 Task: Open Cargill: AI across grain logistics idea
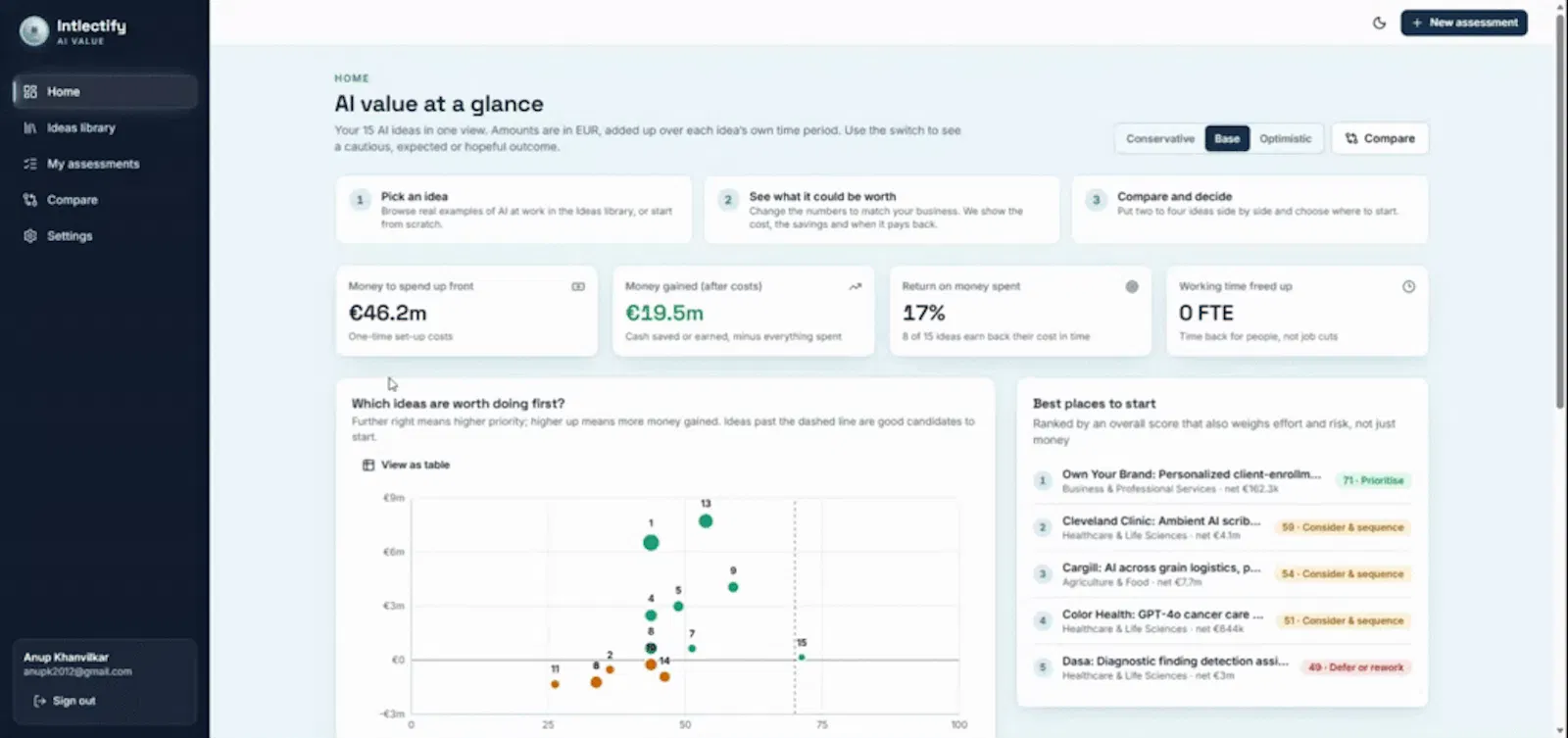[x=1222, y=574]
